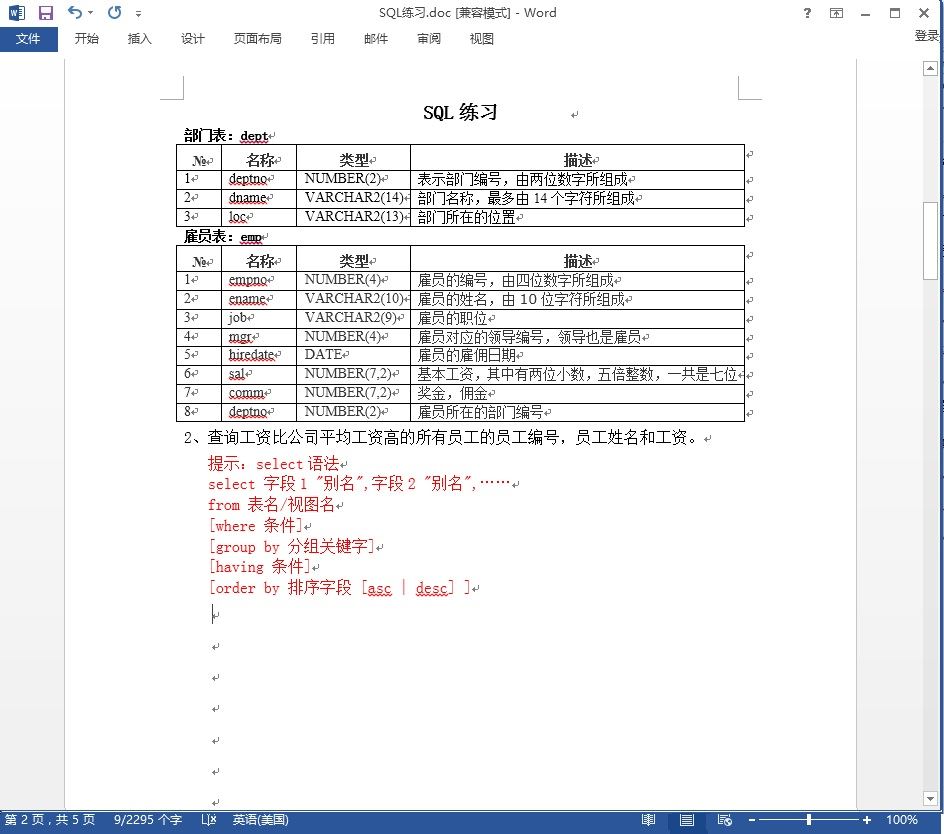This screenshot has width=944, height=834.
Task: Click the title SQL 练习
Action: click(461, 113)
